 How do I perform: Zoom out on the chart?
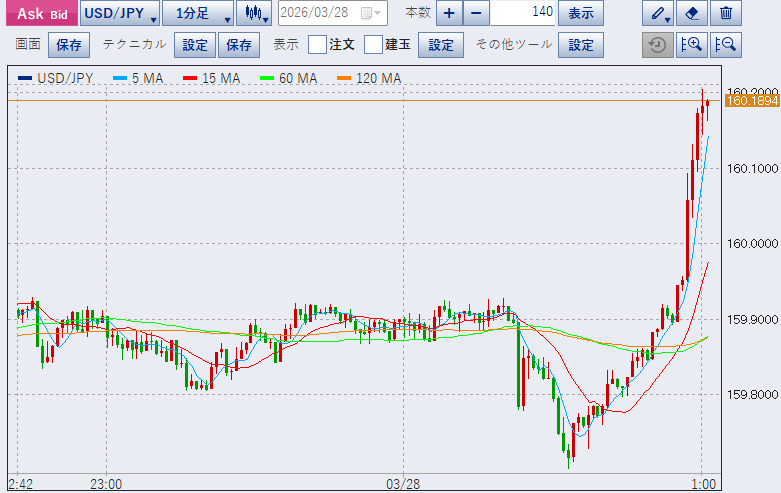click(x=726, y=45)
